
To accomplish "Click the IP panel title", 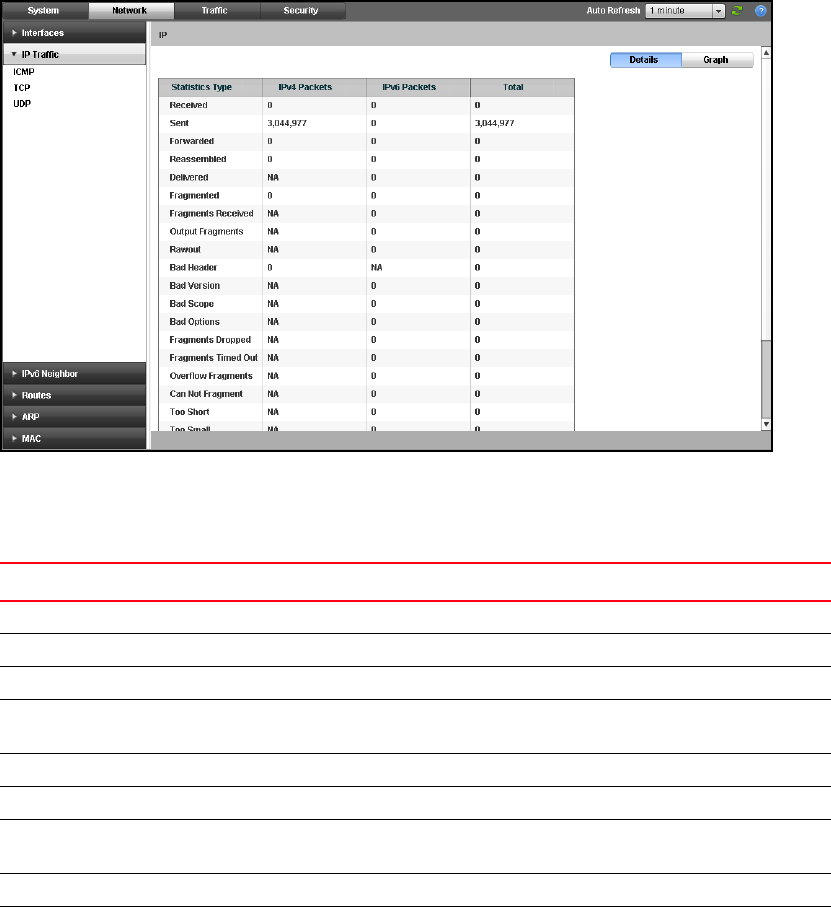I will click(163, 35).
